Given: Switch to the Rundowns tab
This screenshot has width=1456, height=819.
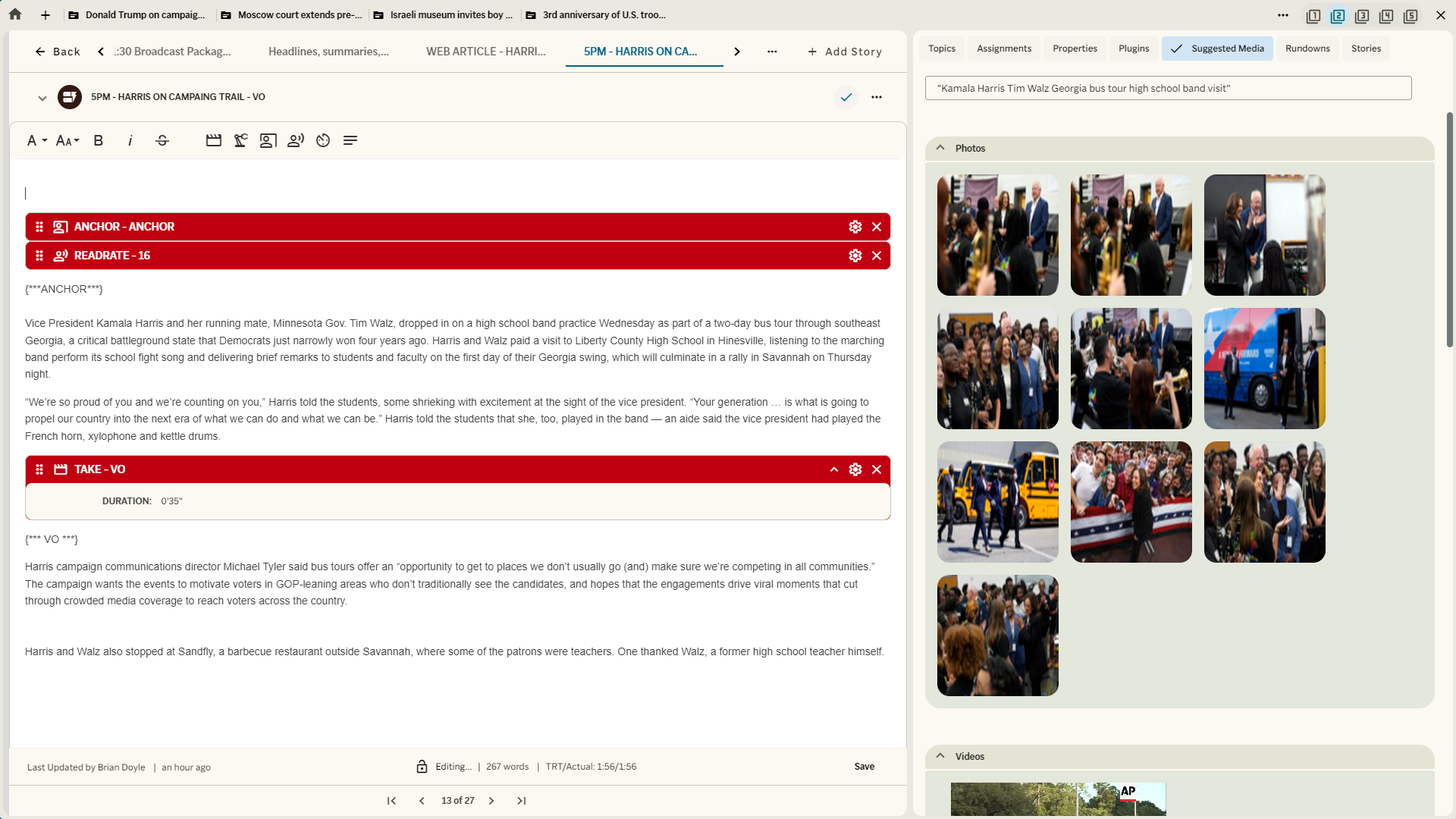Looking at the screenshot, I should tap(1307, 48).
